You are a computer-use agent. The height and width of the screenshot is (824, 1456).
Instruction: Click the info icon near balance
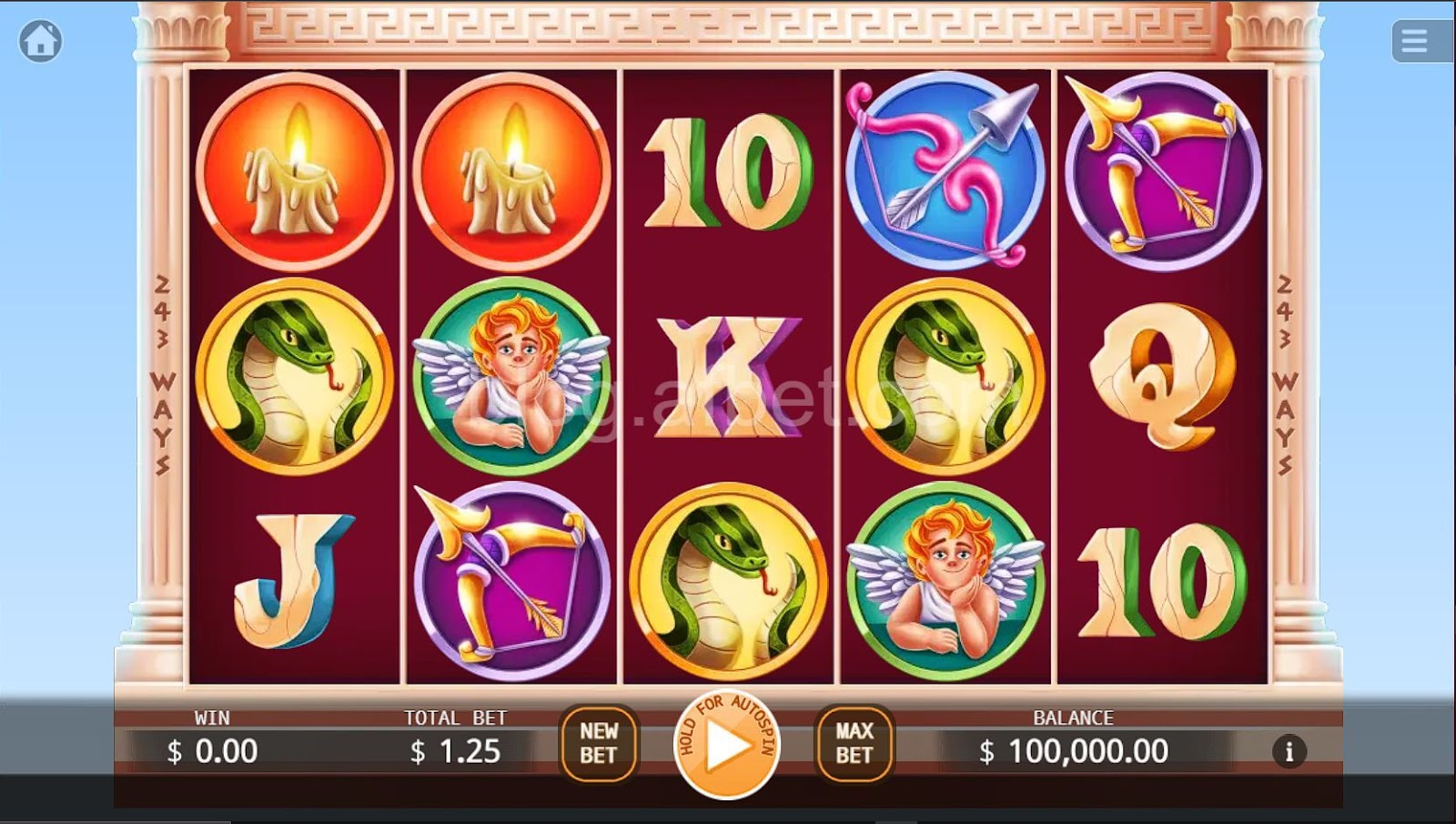(x=1289, y=751)
